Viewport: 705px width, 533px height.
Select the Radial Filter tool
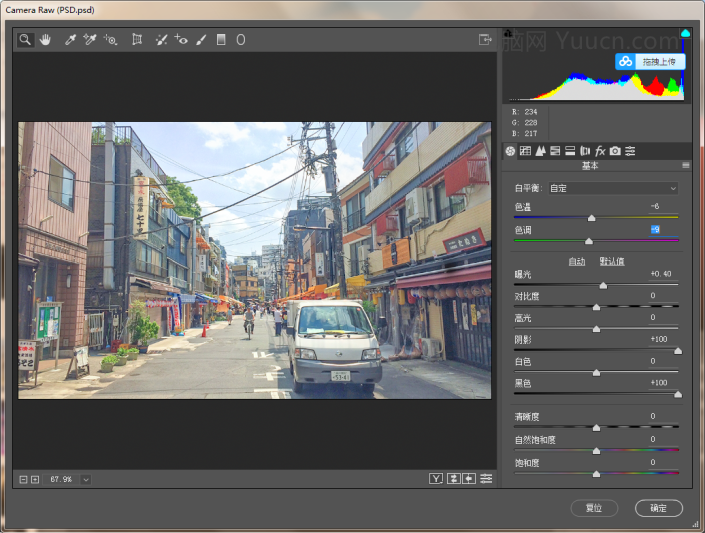tap(241, 40)
